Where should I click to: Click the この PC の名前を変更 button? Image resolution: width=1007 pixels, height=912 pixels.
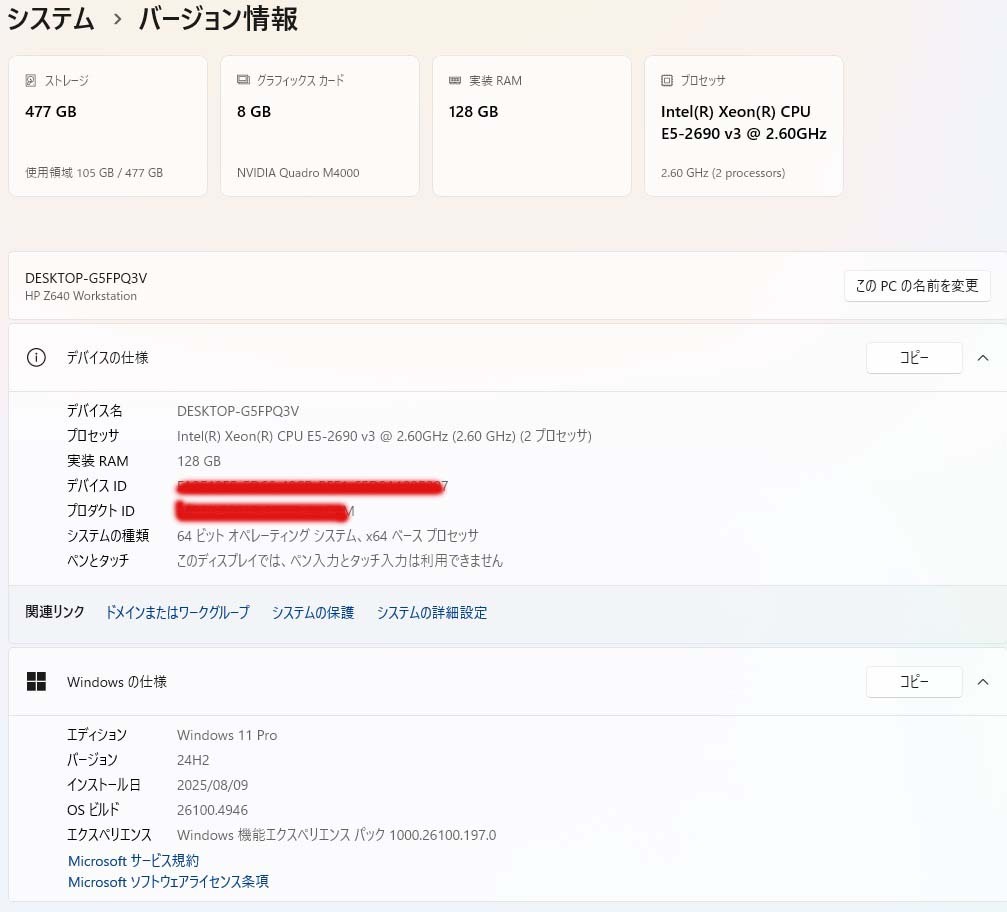point(916,285)
